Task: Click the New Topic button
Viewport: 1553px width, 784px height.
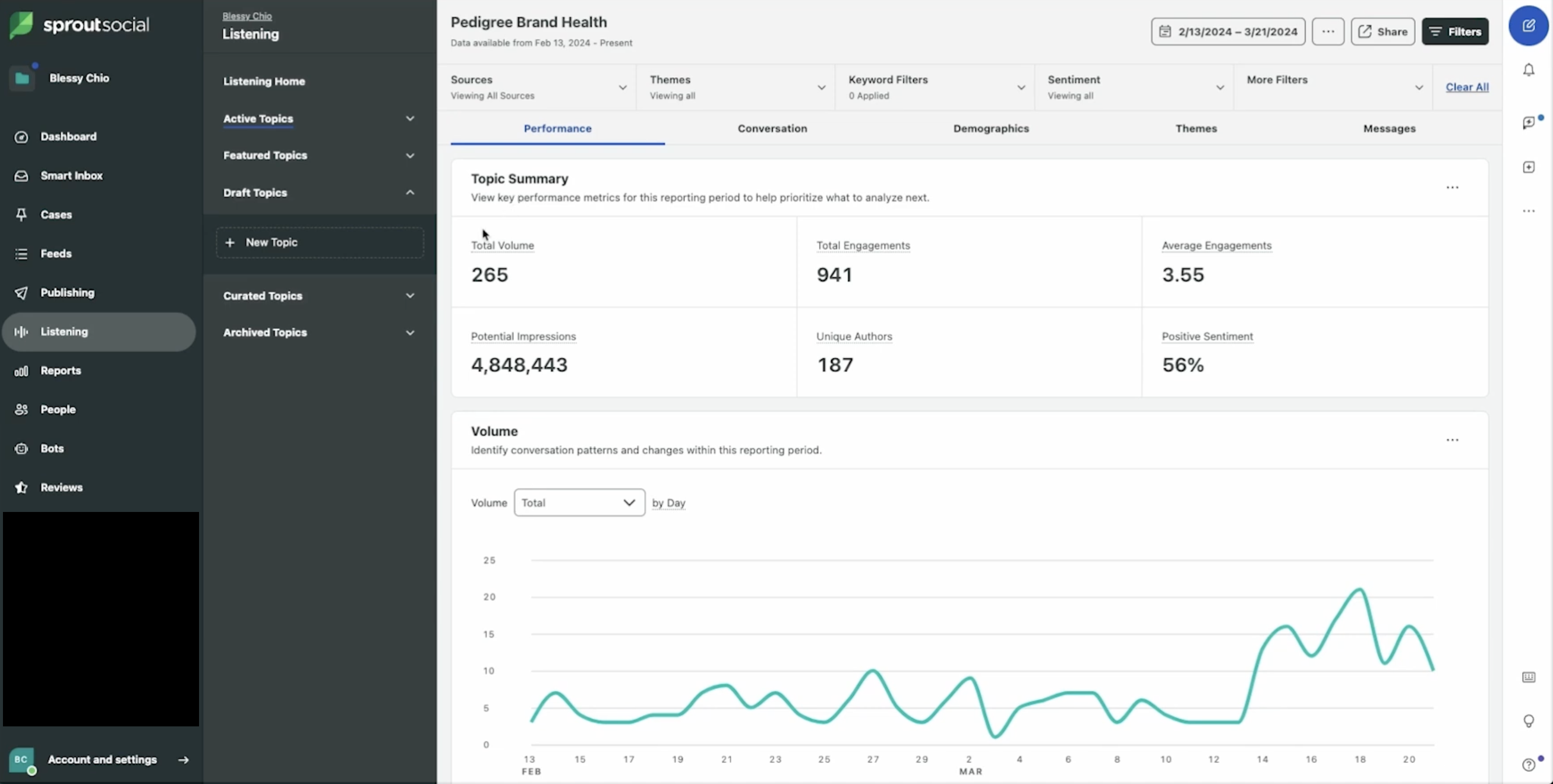Action: click(320, 242)
